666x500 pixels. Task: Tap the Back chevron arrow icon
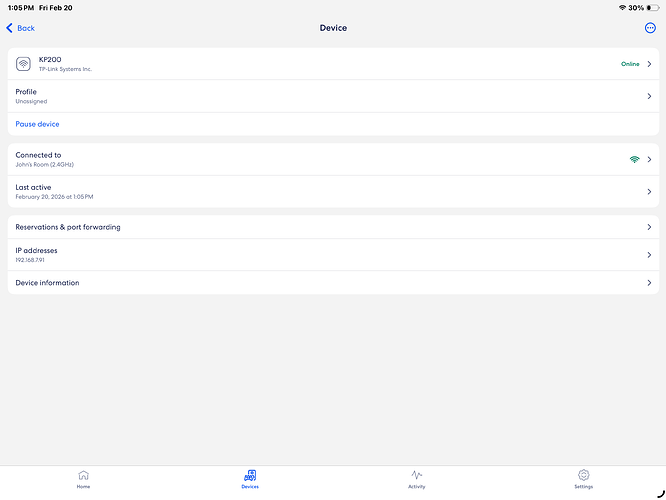9,28
